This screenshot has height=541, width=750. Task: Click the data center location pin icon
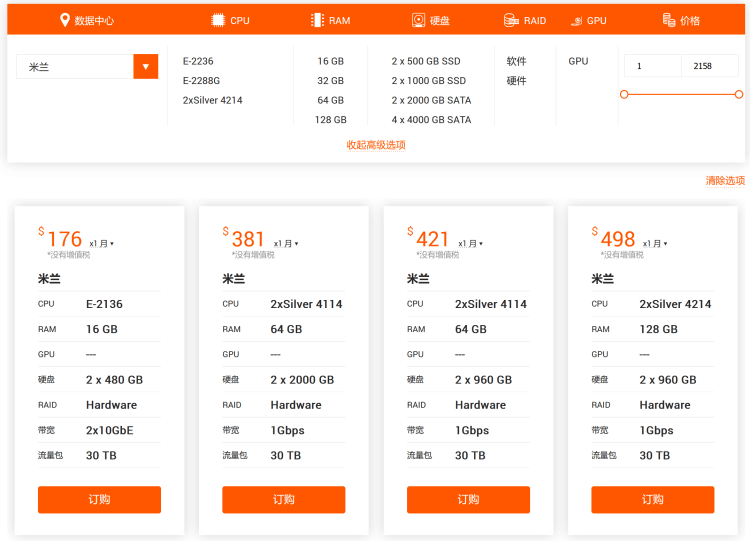click(65, 20)
